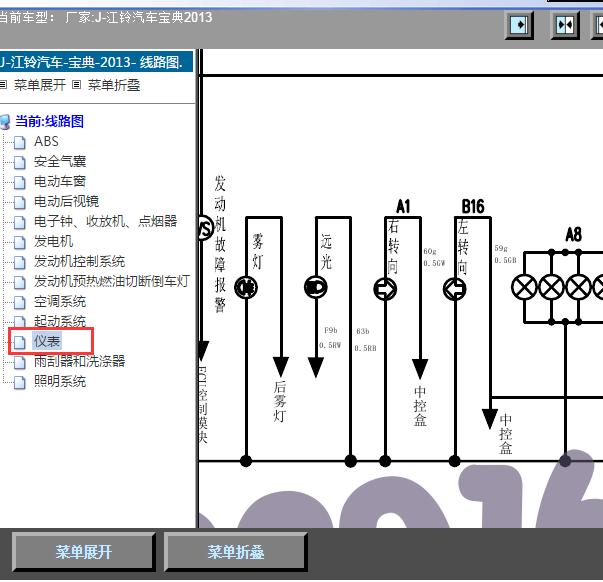Open 电子钟、收放机、点烟器 entry
Viewport: 603px width, 582px height.
point(105,221)
